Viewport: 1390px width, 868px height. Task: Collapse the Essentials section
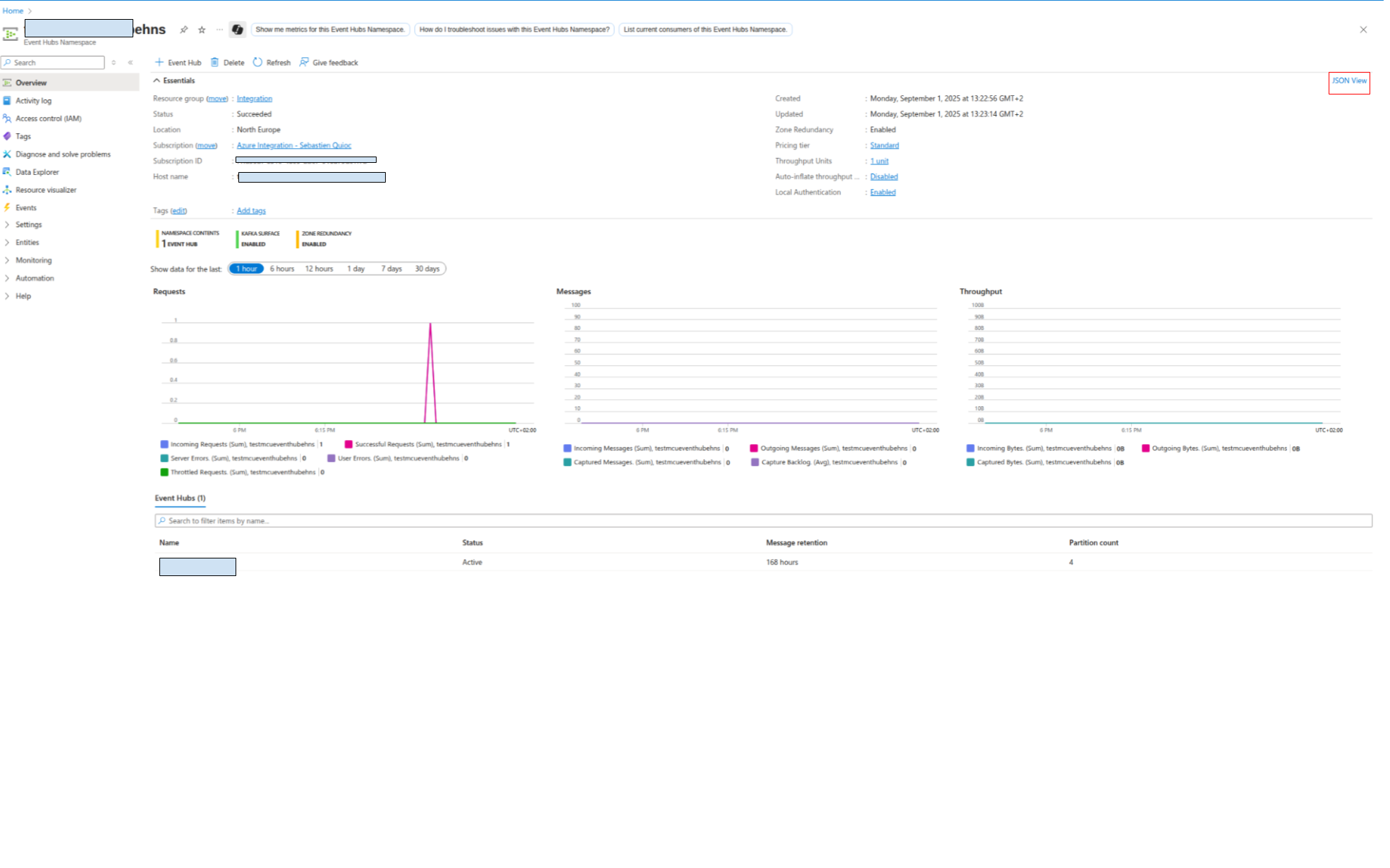157,80
